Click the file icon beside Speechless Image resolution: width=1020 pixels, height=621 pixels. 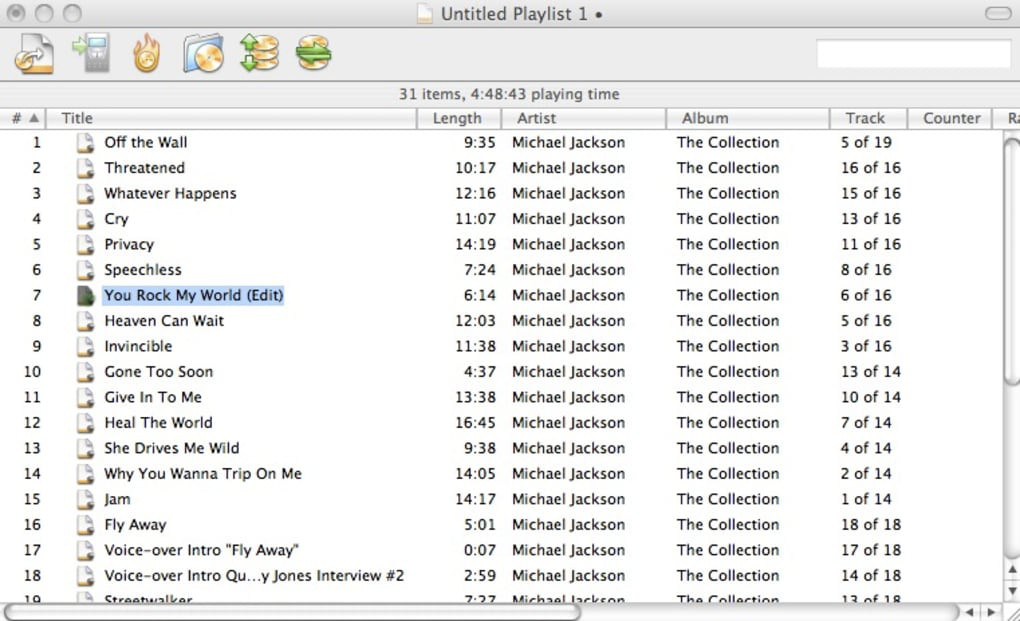[85, 270]
